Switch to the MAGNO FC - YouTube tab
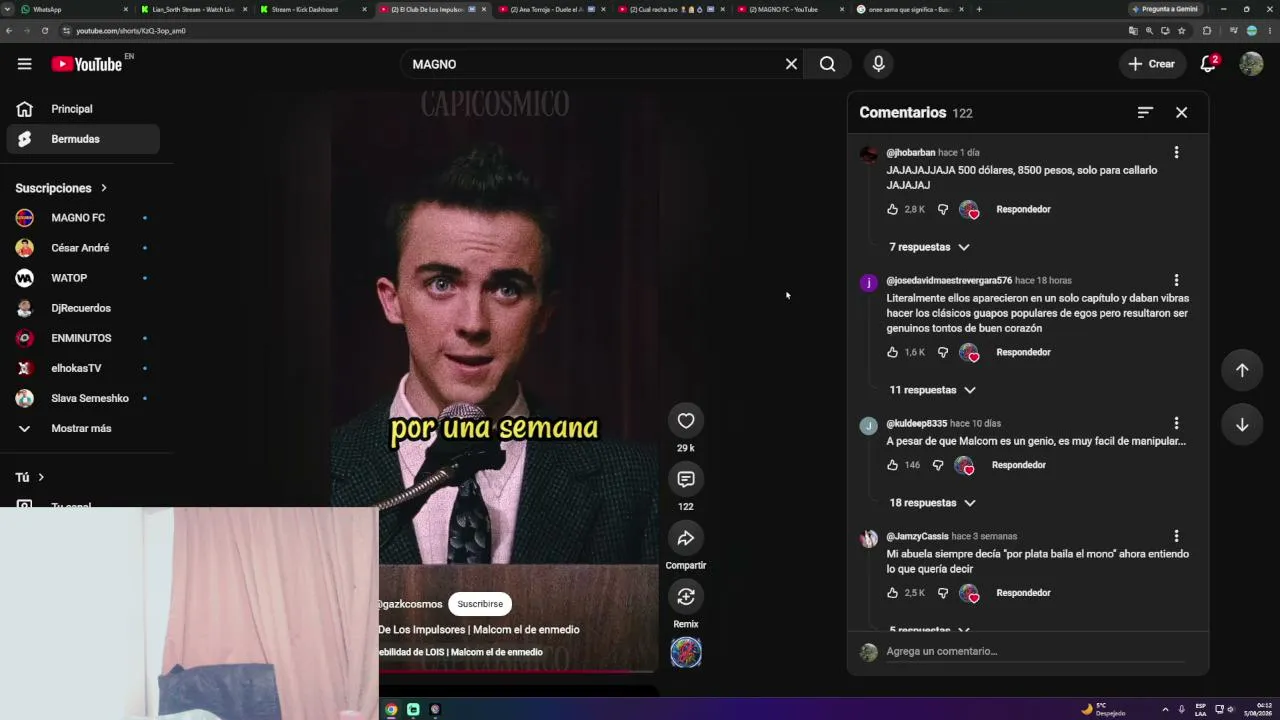Screen dimensions: 1280x720 point(790,9)
